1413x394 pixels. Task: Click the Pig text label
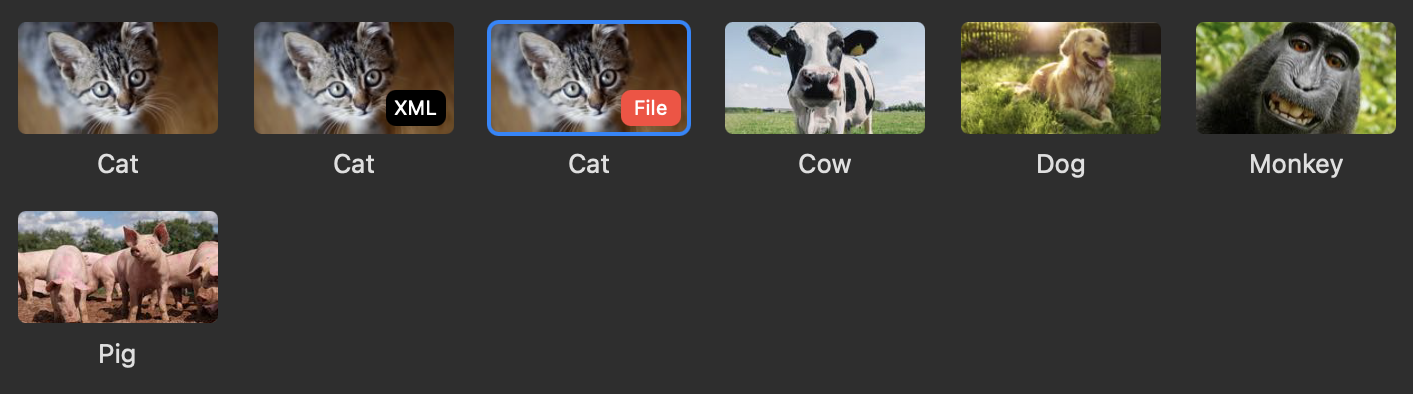[x=117, y=353]
